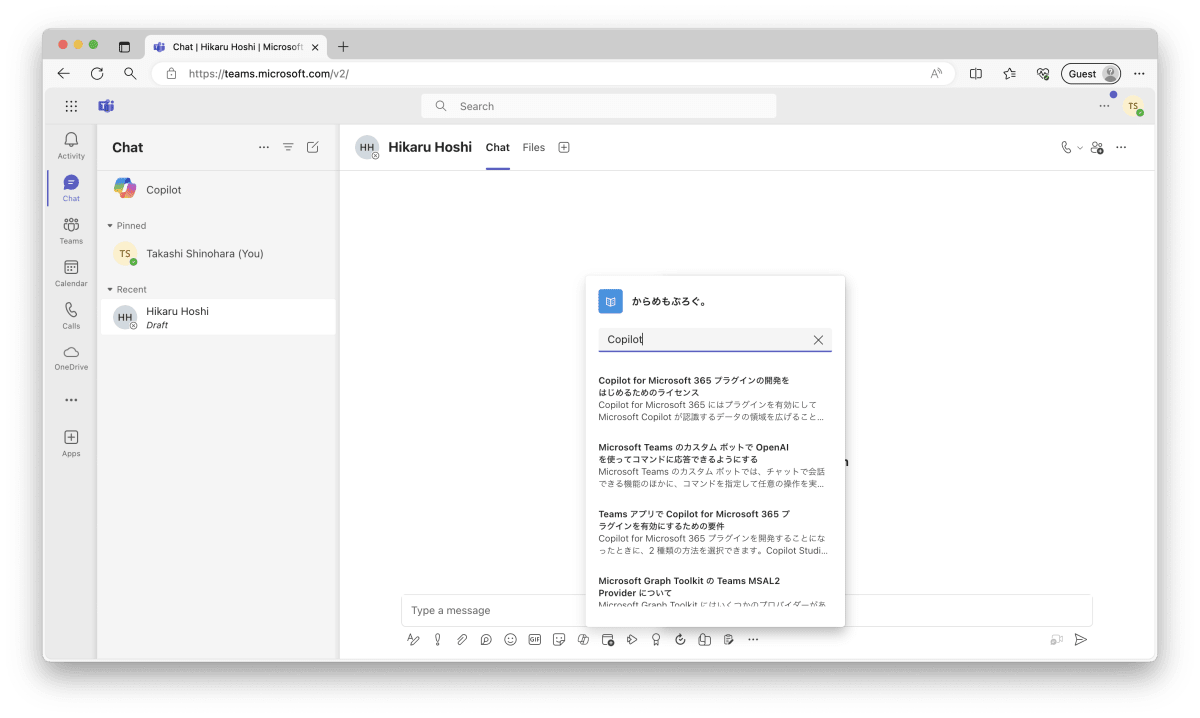
Task: Open the Read aloud icon in address bar
Action: coord(937,74)
